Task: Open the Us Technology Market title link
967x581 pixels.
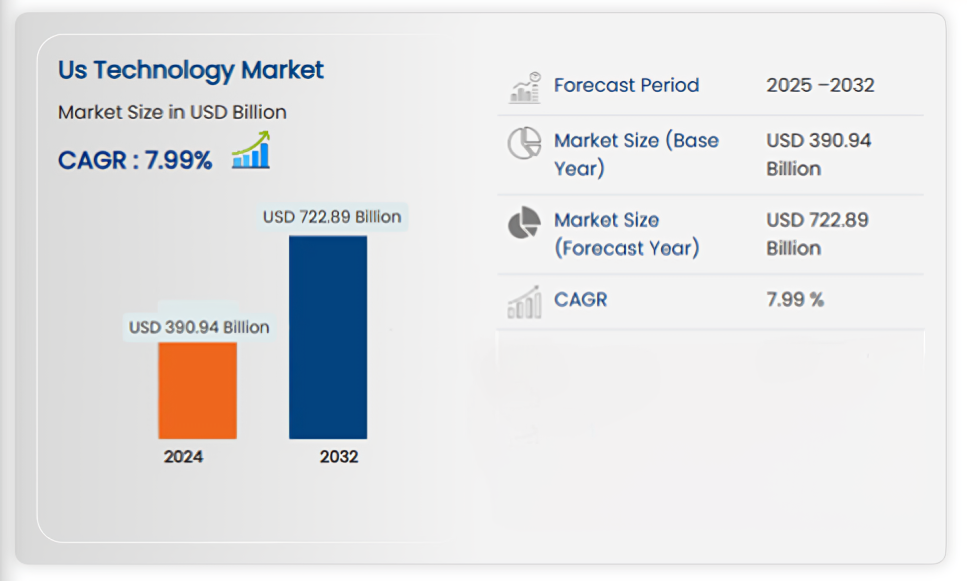Action: coord(190,70)
